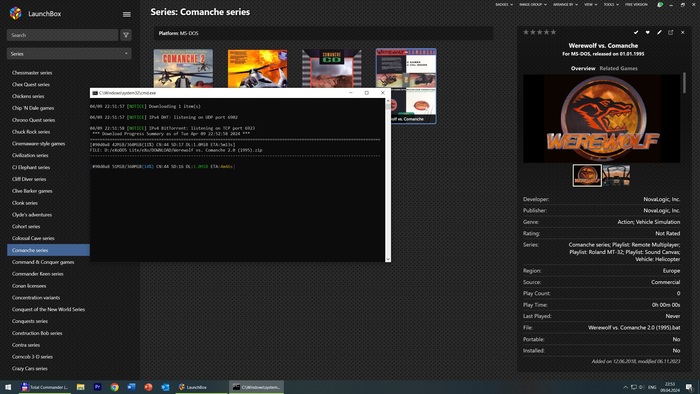The image size is (700, 394).
Task: Open the View dropdown menu
Action: point(591,4)
